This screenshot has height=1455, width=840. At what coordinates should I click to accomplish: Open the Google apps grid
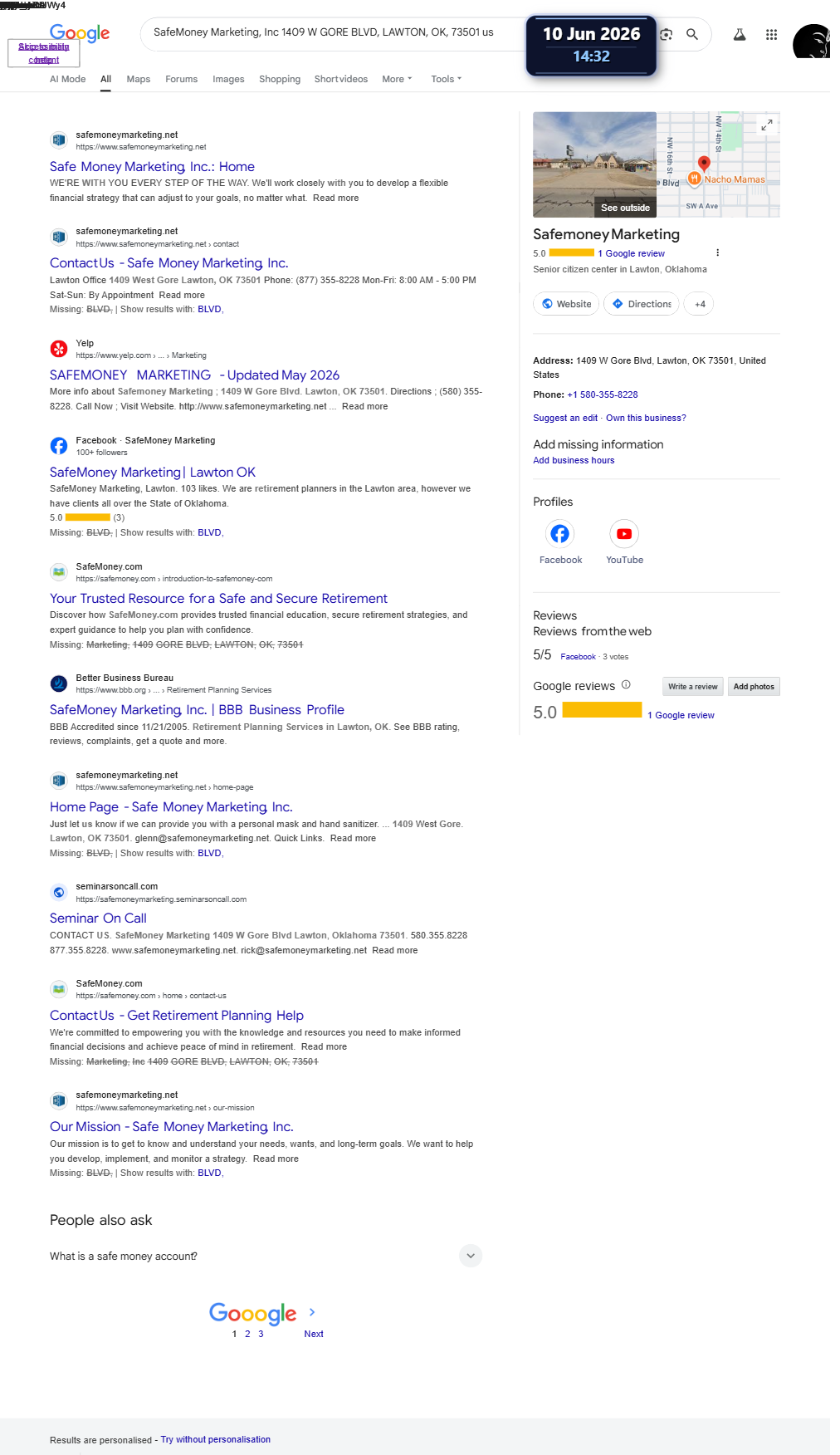[x=771, y=34]
